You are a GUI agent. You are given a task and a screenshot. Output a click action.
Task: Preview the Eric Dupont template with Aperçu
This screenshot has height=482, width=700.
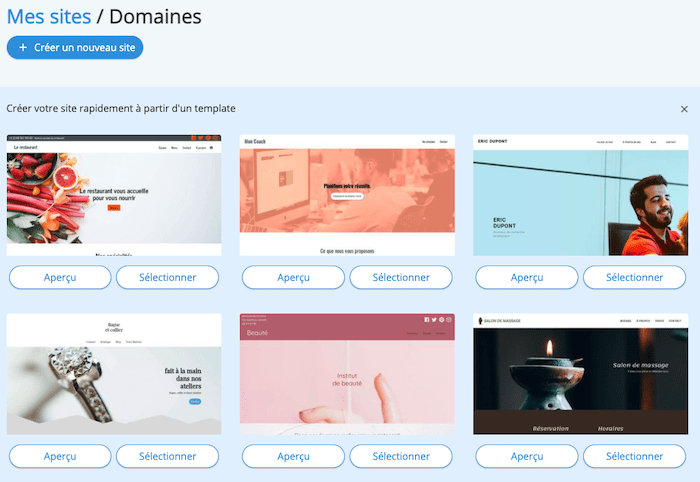(527, 277)
